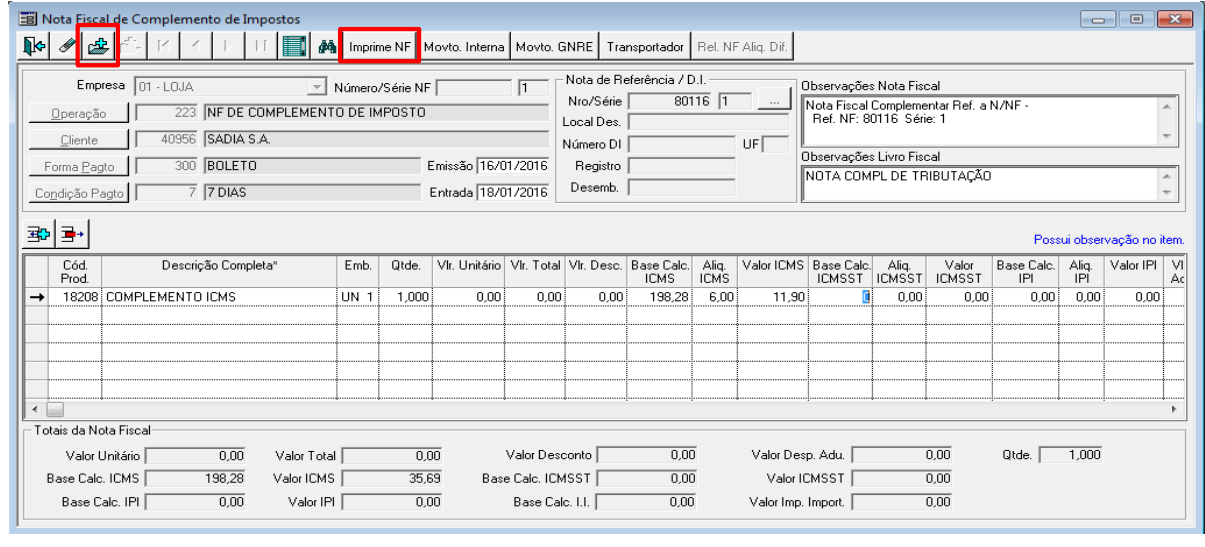Click the ellipsis button beside Nro/Série
Image resolution: width=1205 pixels, height=547 pixels.
774,101
